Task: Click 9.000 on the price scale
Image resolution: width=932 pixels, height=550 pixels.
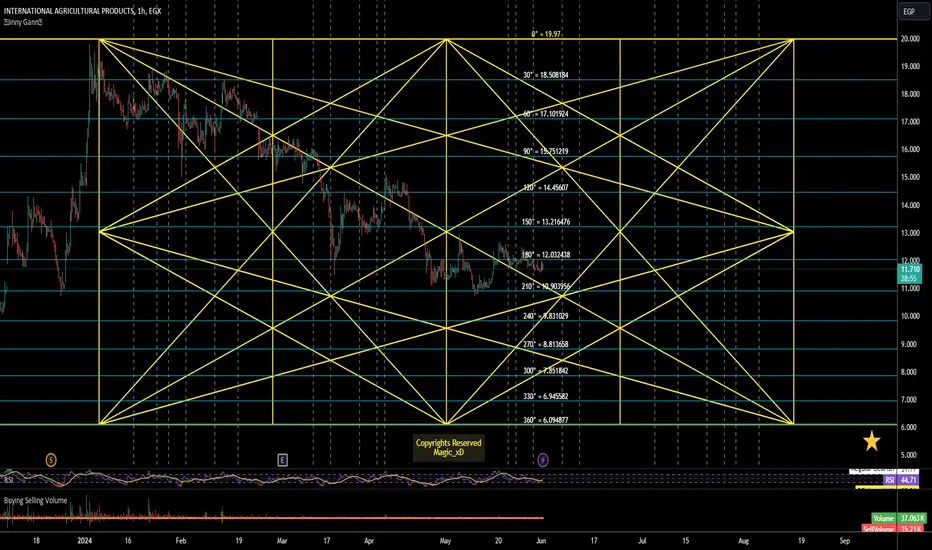Action: coord(910,344)
